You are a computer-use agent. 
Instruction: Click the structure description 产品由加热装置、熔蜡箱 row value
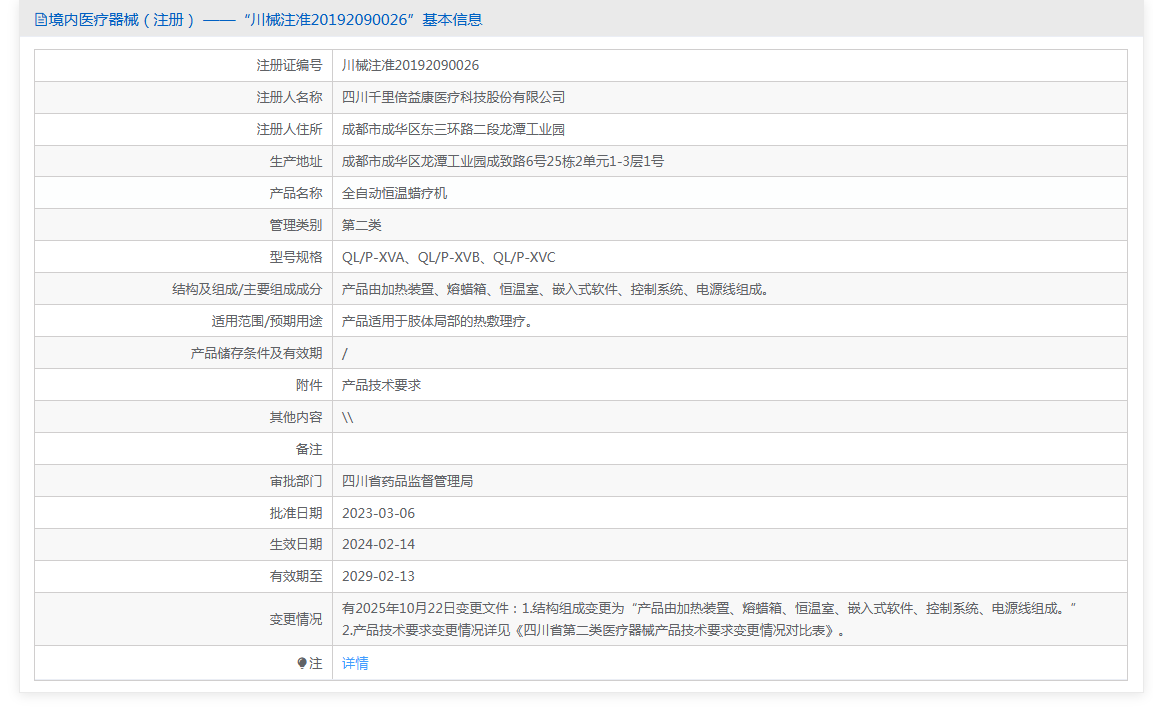pos(557,289)
